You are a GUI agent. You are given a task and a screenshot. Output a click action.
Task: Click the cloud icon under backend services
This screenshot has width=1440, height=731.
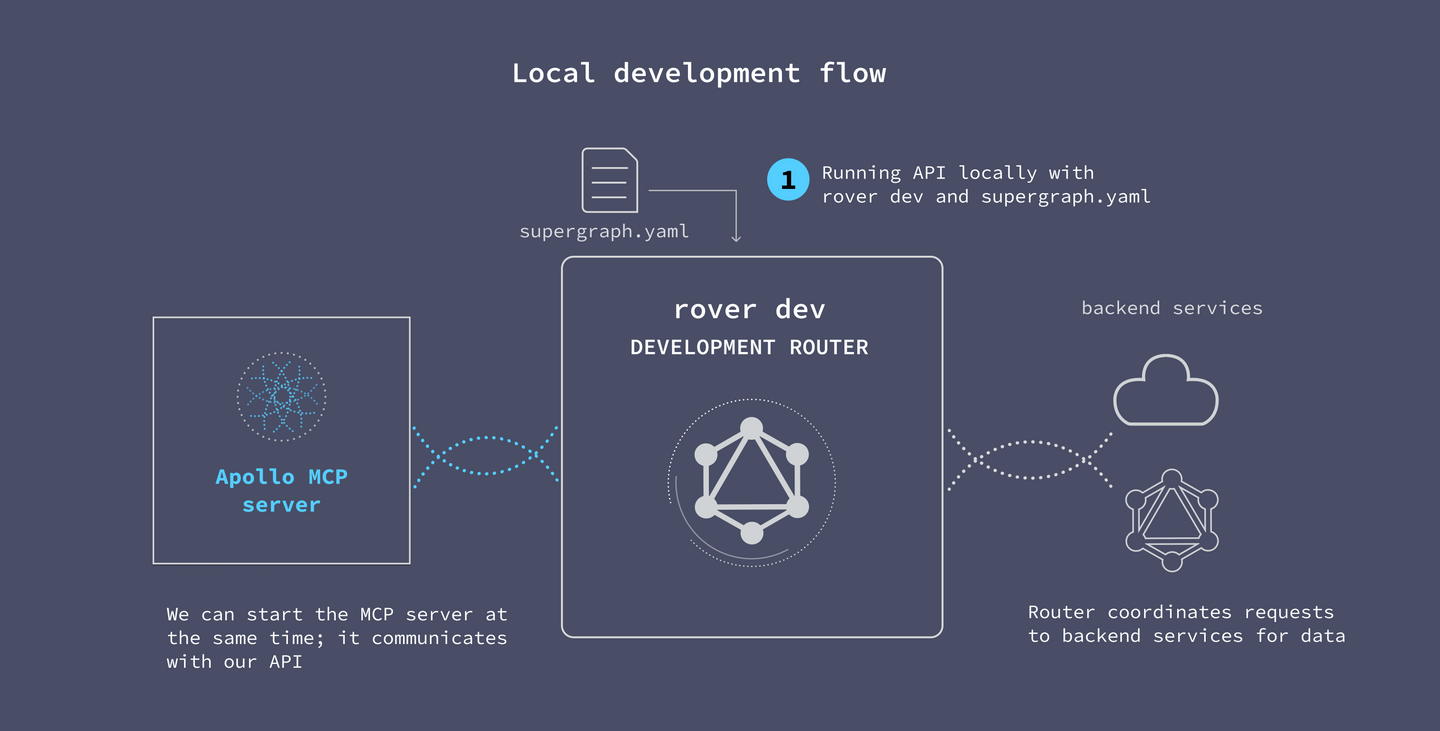pyautogui.click(x=1165, y=390)
